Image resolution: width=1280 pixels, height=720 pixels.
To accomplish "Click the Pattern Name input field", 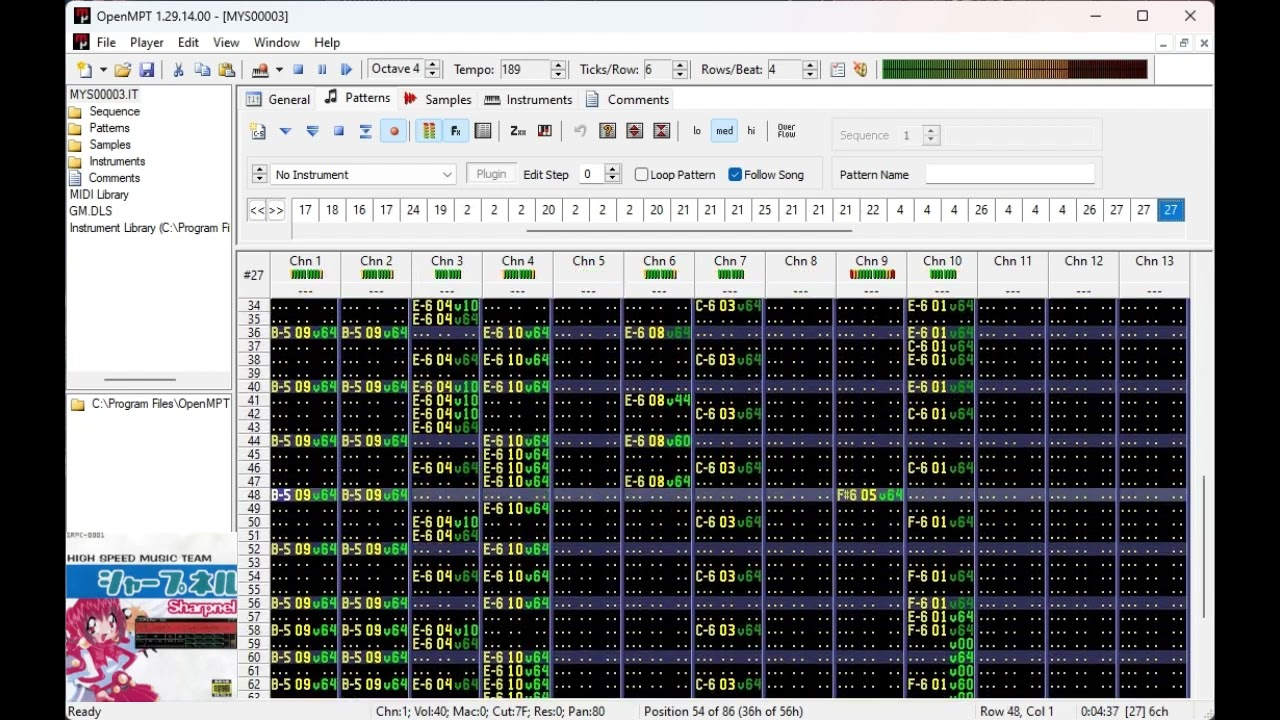I will pyautogui.click(x=1010, y=174).
